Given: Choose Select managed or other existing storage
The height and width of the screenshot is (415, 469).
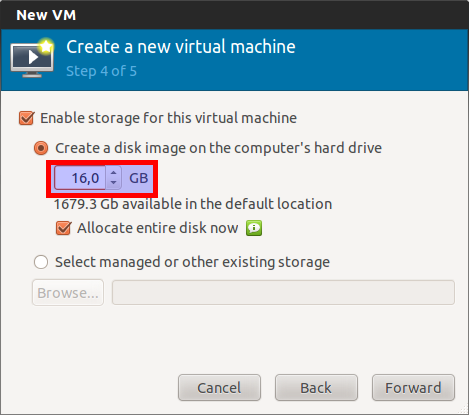Looking at the screenshot, I should tap(41, 262).
